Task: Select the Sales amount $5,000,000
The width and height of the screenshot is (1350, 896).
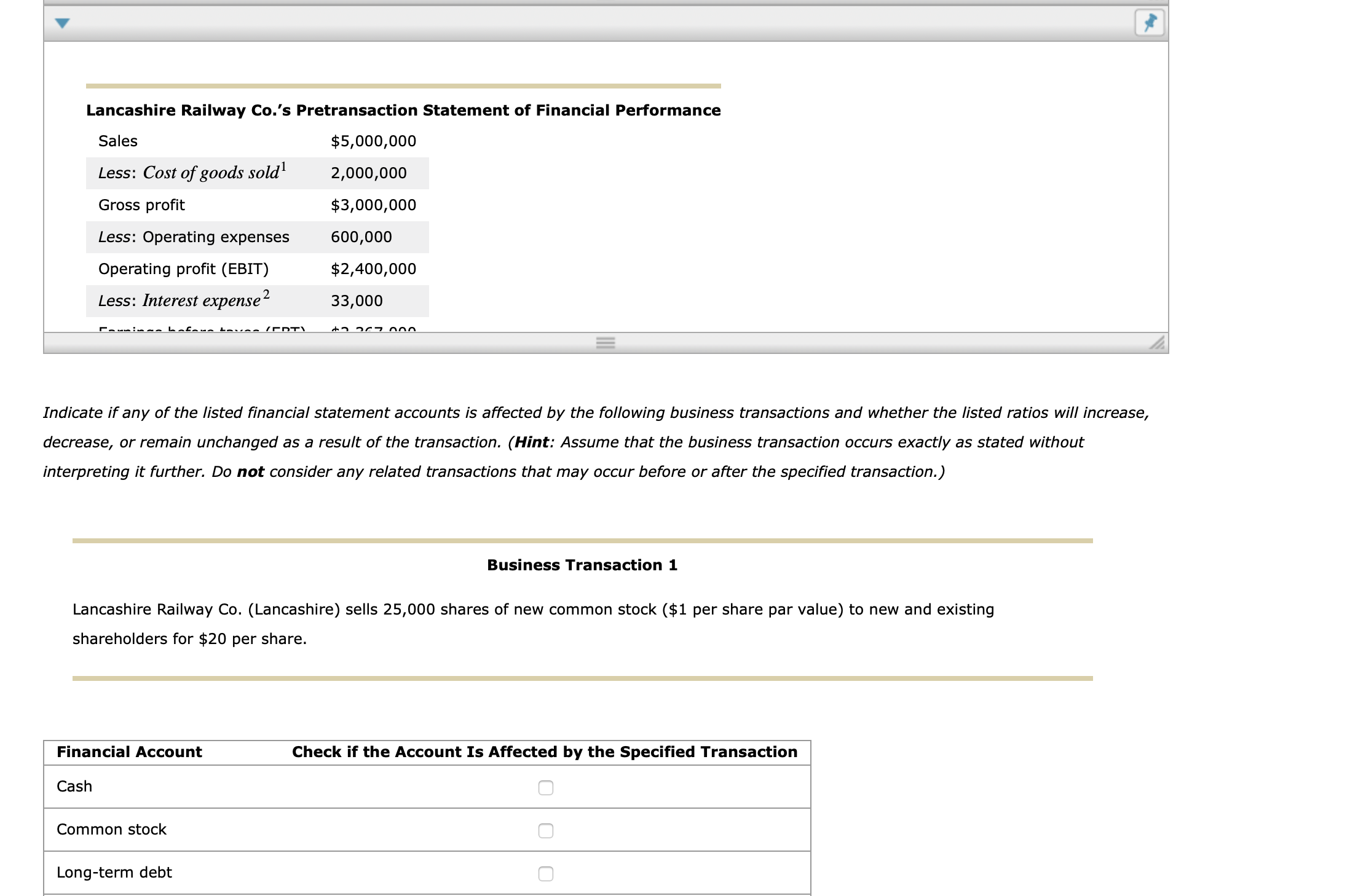Action: (373, 141)
